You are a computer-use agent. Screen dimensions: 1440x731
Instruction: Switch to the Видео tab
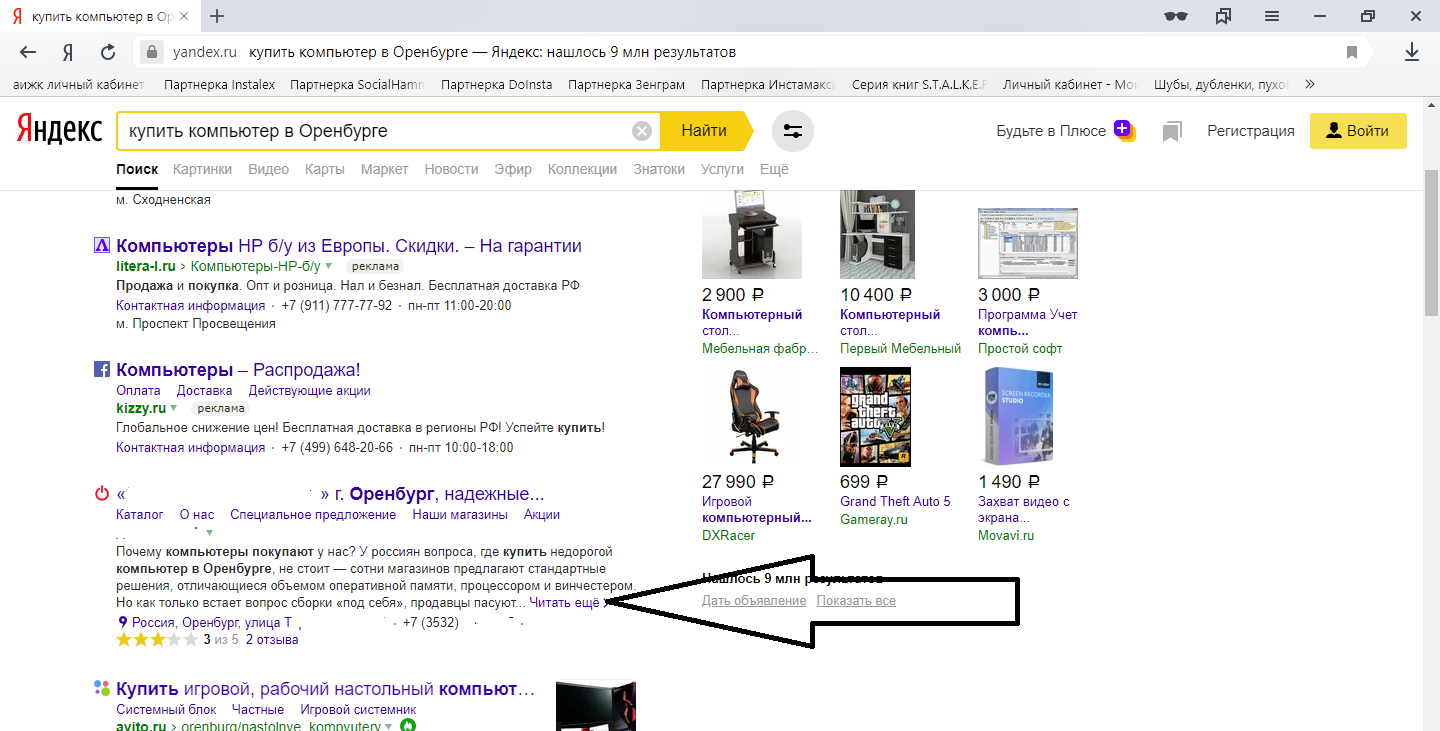coord(269,169)
